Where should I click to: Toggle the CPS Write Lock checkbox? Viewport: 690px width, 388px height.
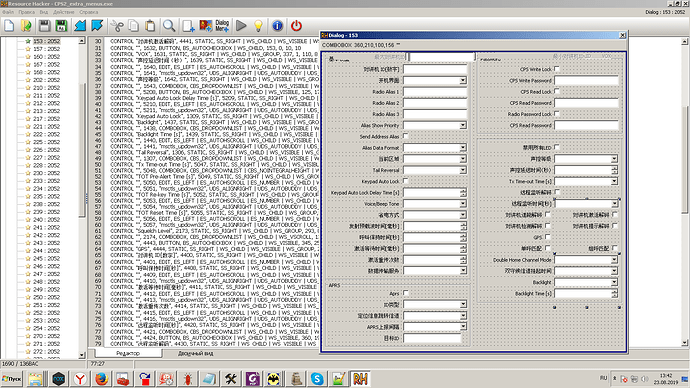point(557,69)
